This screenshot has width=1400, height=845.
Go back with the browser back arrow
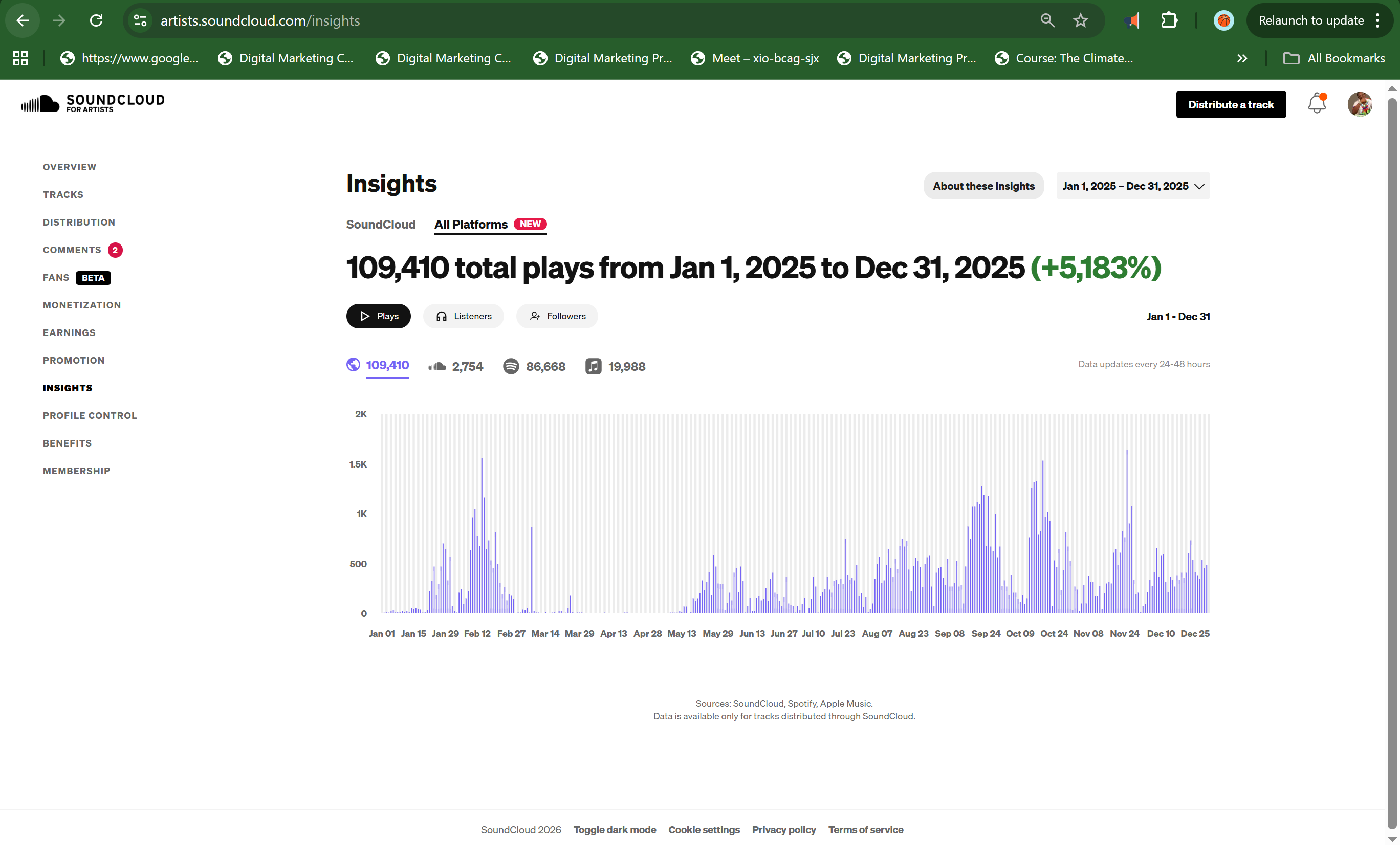[22, 20]
